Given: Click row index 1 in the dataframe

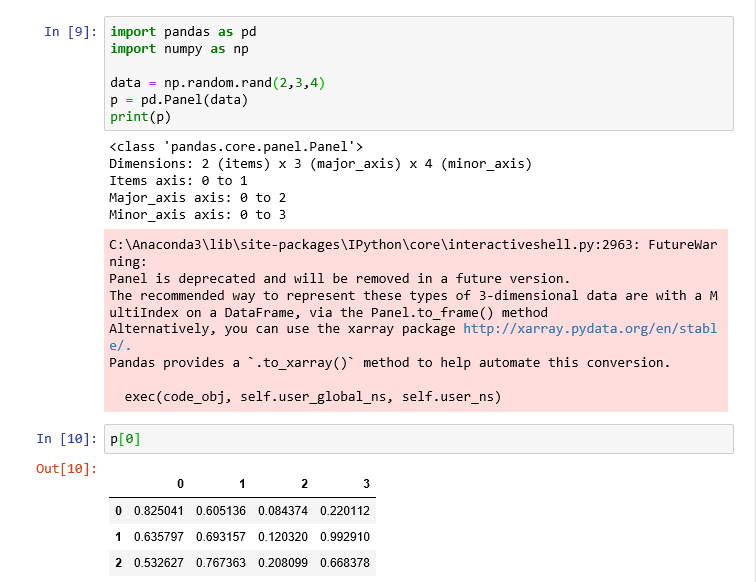Looking at the screenshot, I should [x=118, y=537].
